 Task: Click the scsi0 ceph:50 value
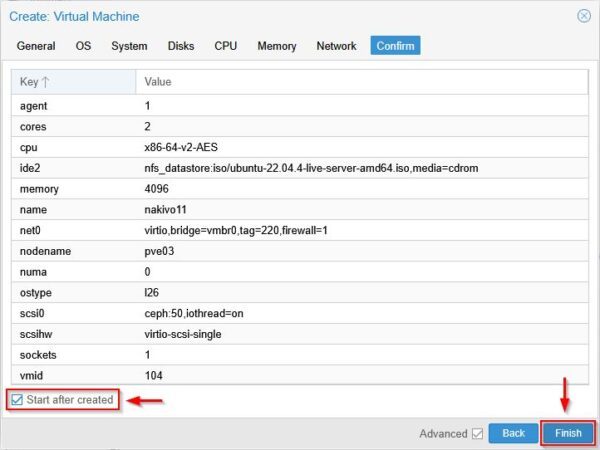pos(194,313)
